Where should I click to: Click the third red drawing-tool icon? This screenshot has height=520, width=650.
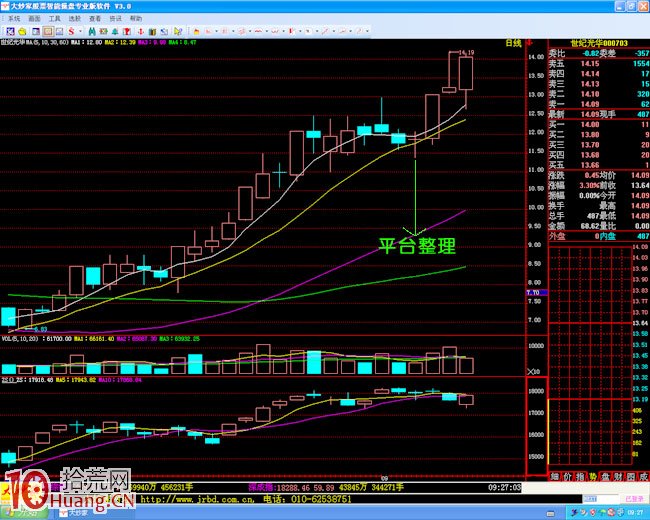click(x=242, y=31)
